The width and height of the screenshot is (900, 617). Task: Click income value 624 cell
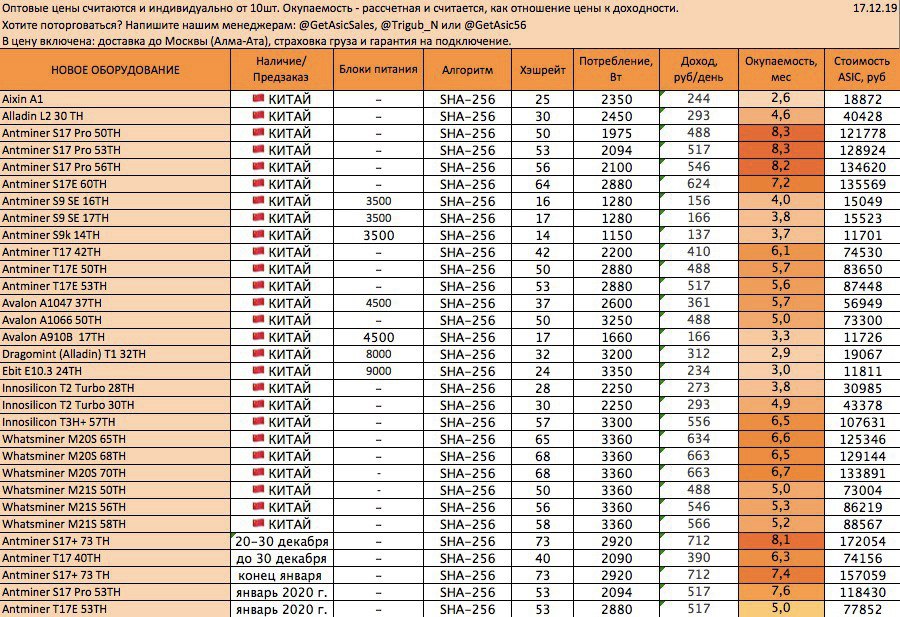click(x=699, y=184)
